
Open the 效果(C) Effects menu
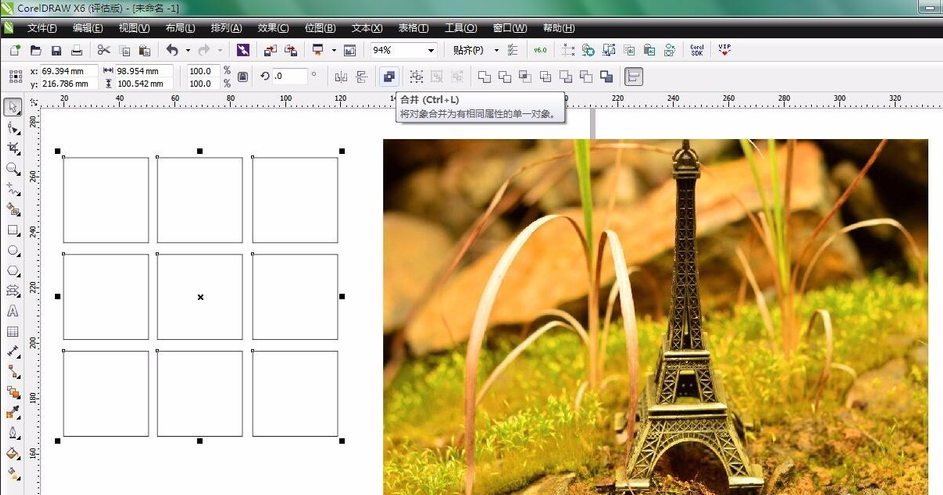click(273, 27)
